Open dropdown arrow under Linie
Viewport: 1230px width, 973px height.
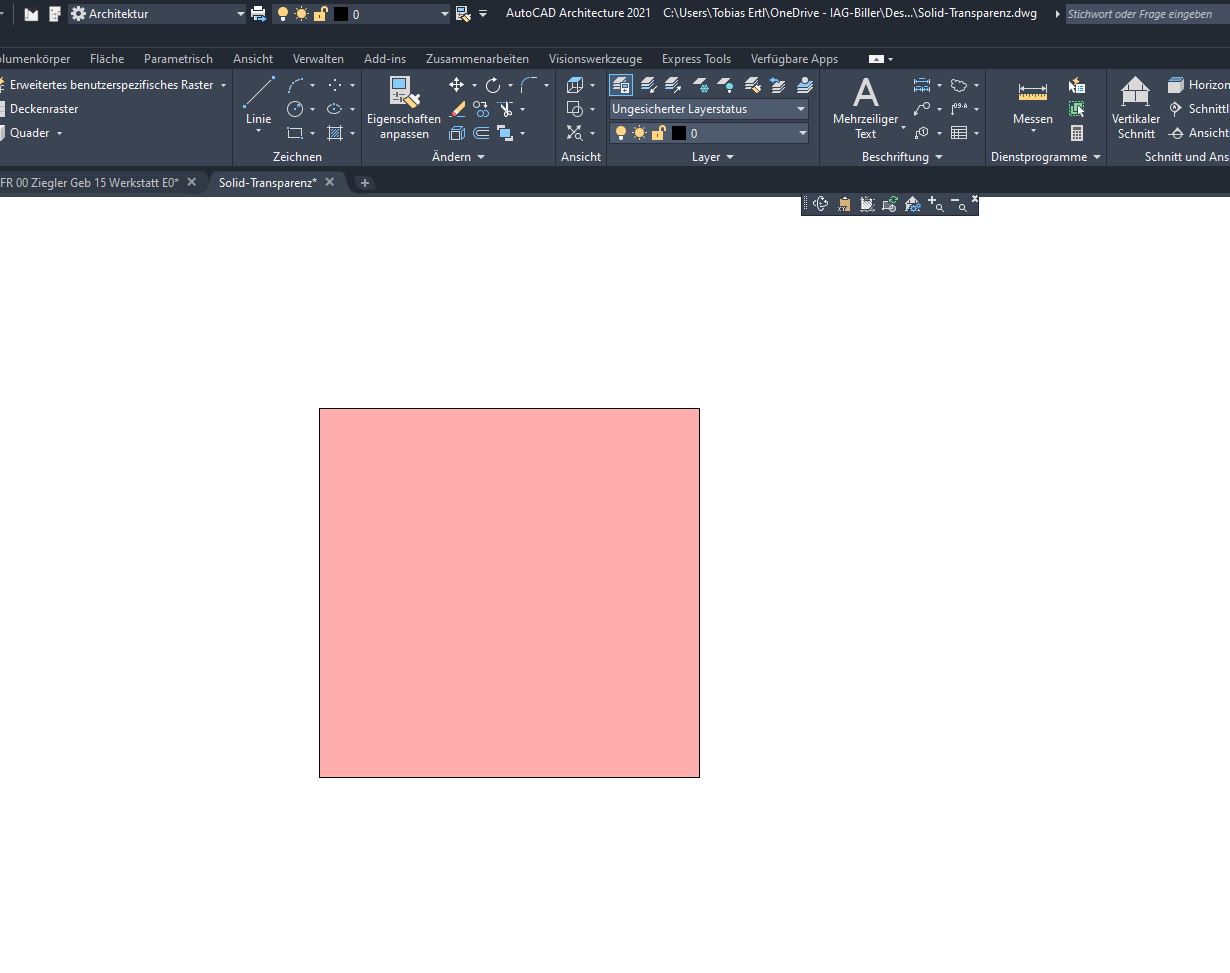click(258, 132)
